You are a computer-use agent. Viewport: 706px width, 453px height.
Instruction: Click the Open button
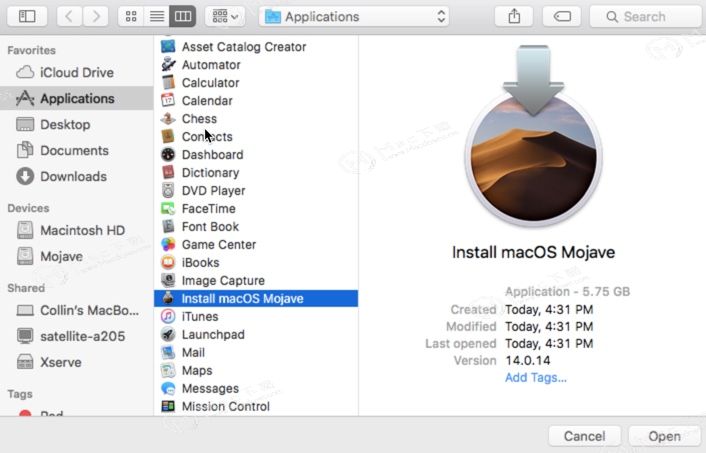coord(665,436)
